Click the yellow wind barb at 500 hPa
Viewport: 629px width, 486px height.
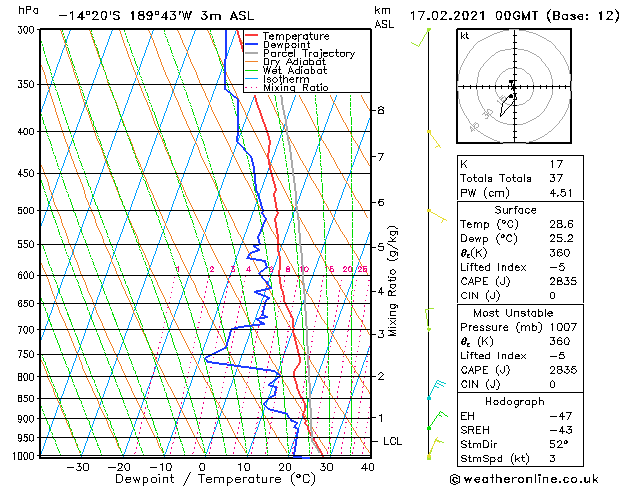[x=437, y=216]
